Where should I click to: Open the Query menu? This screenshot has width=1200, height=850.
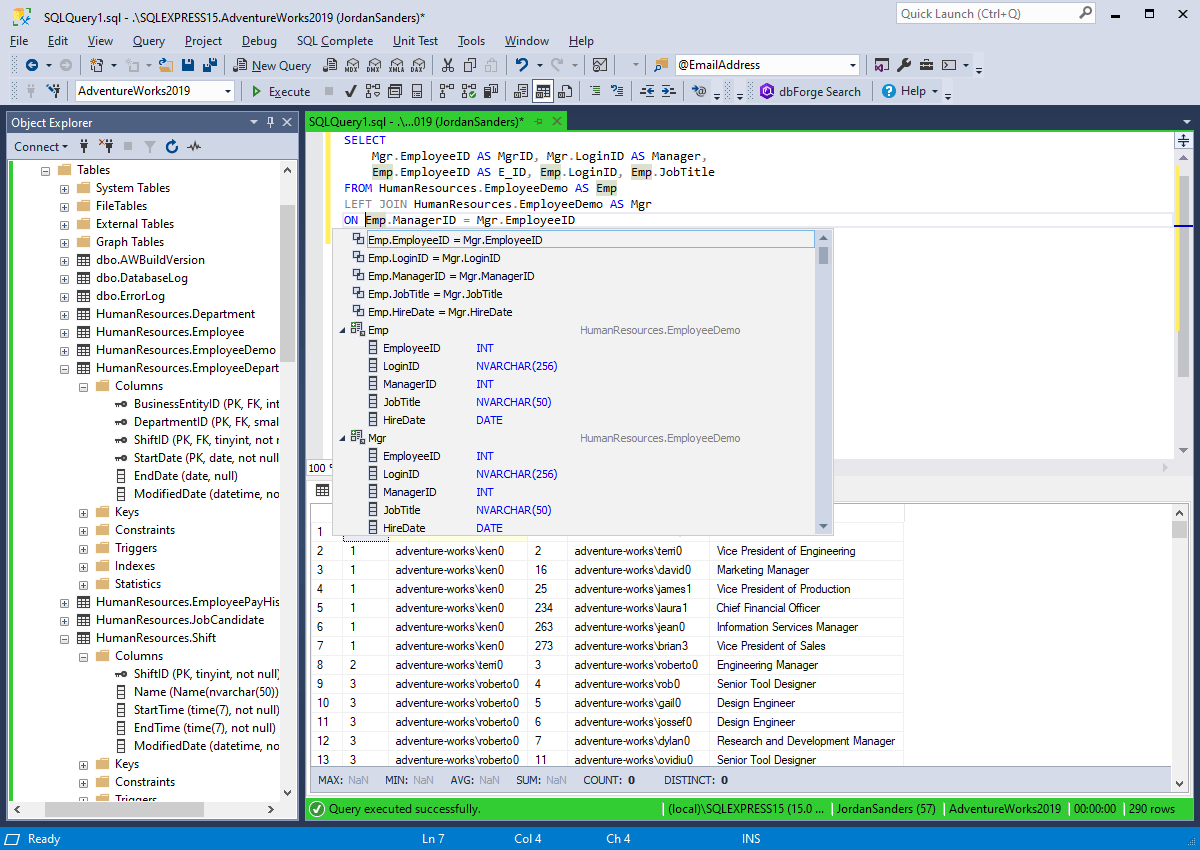(x=148, y=41)
